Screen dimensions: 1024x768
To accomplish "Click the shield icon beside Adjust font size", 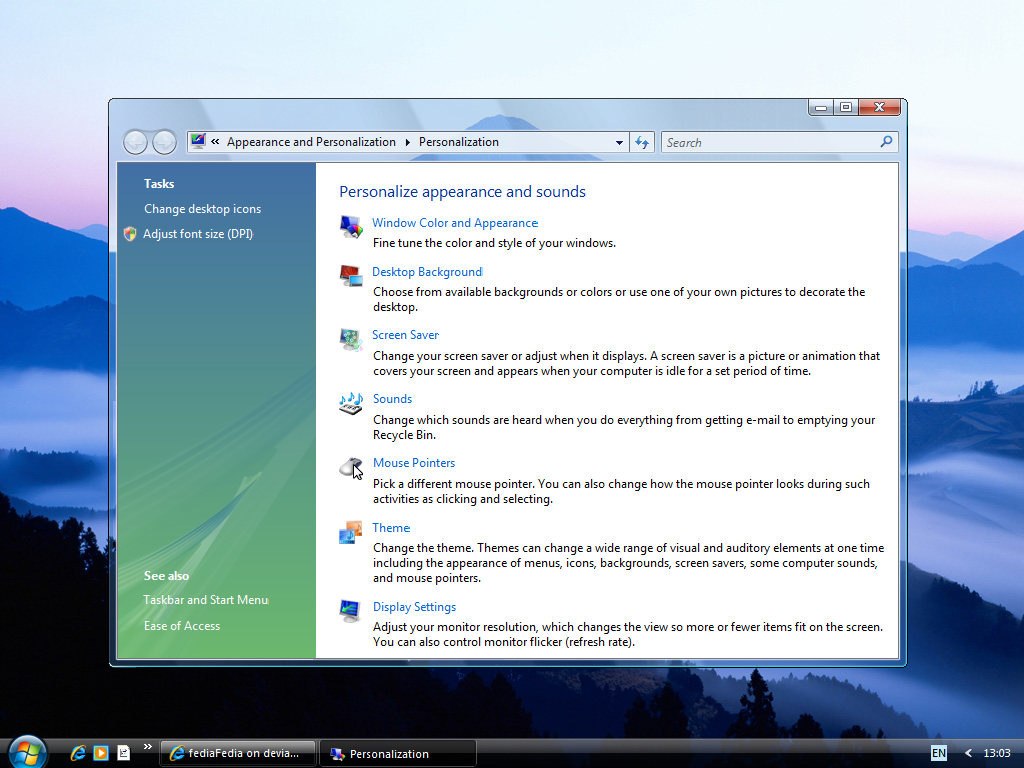I will pos(130,234).
